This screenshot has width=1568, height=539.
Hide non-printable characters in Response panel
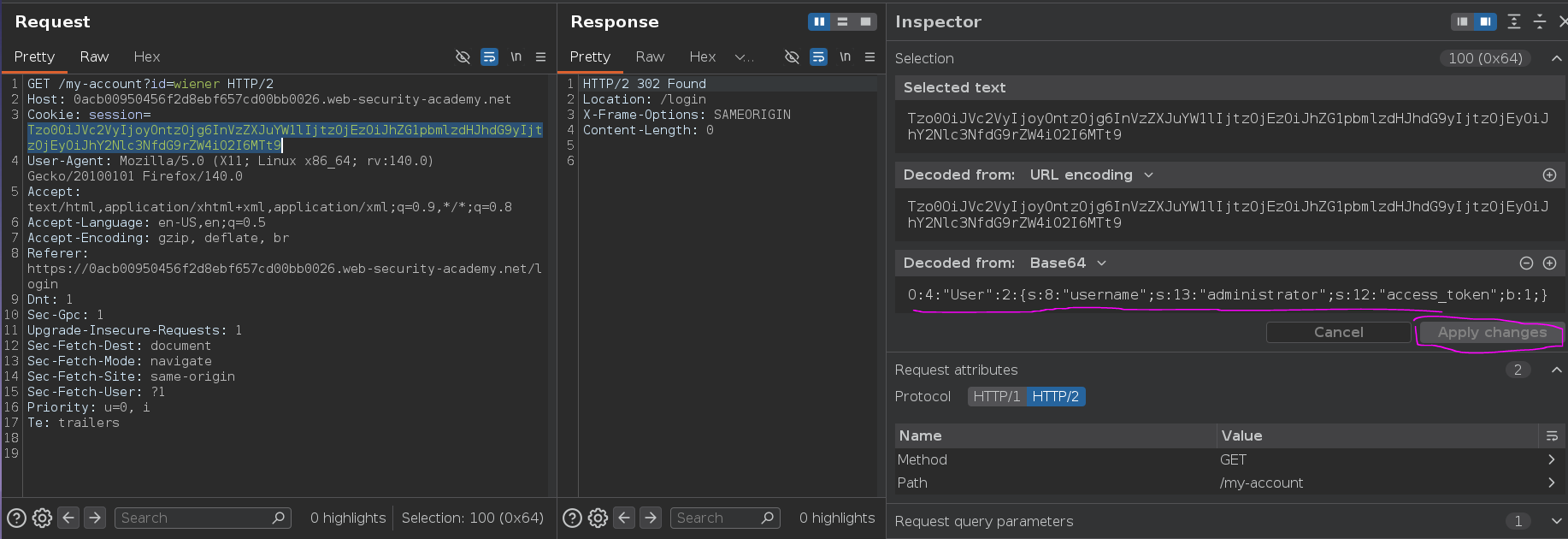[x=792, y=56]
